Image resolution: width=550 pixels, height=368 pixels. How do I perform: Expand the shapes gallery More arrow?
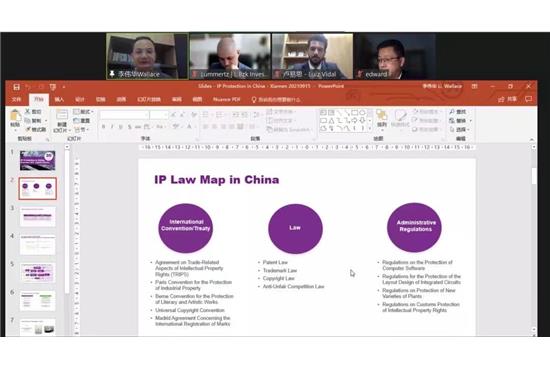370,129
